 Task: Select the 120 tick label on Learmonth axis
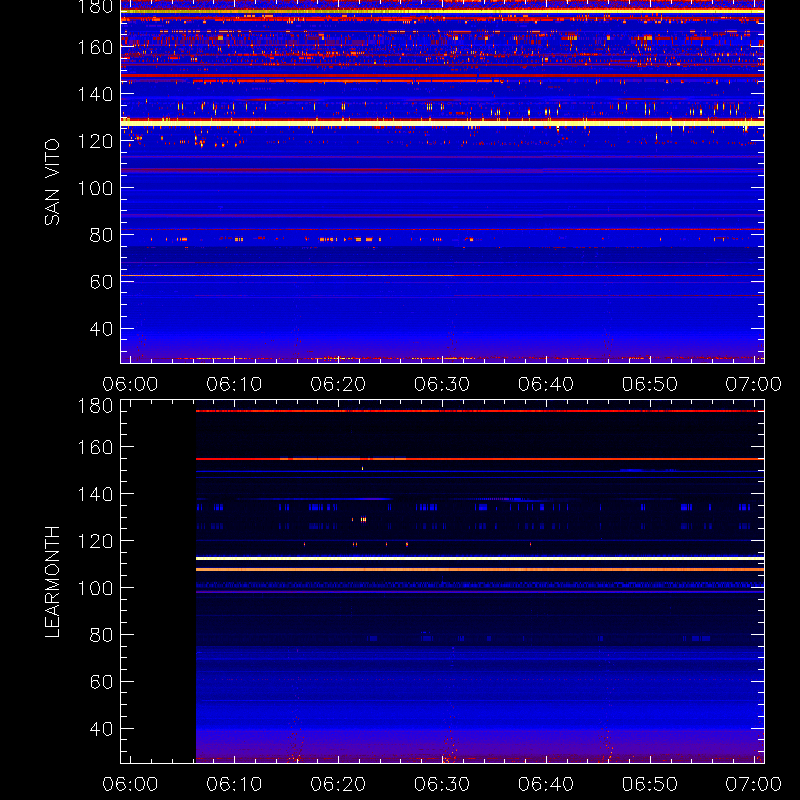[95, 541]
